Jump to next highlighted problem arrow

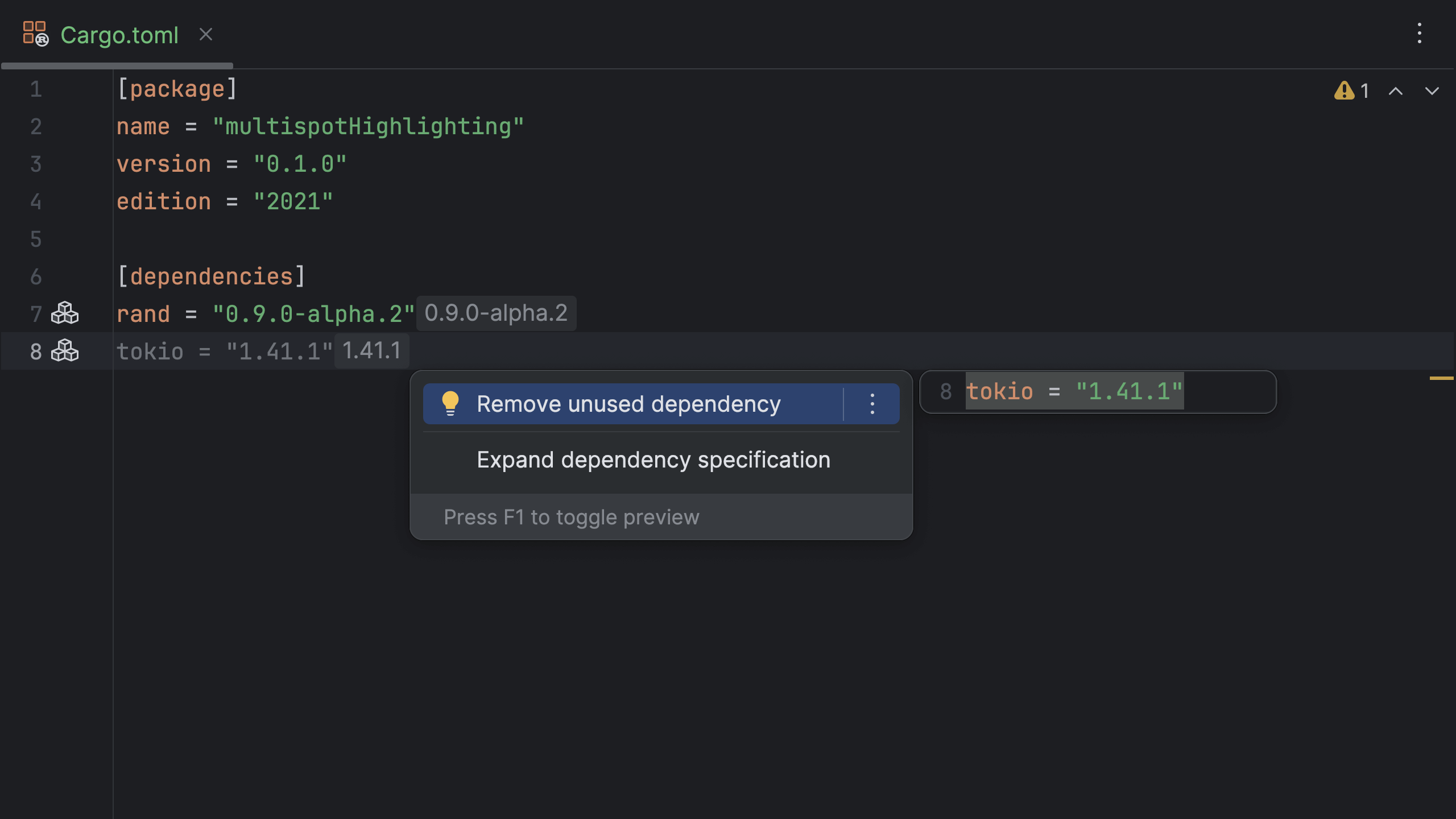click(x=1432, y=91)
